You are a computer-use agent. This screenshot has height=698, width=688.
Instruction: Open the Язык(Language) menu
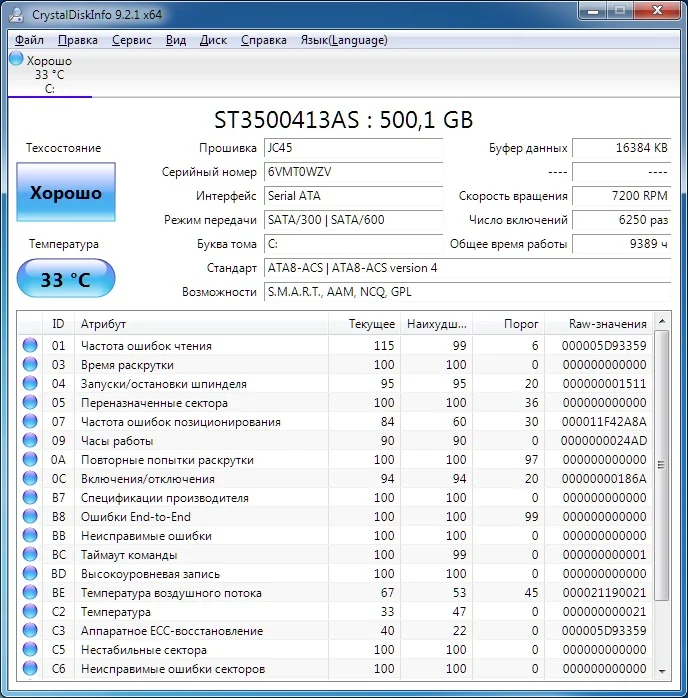pos(344,40)
